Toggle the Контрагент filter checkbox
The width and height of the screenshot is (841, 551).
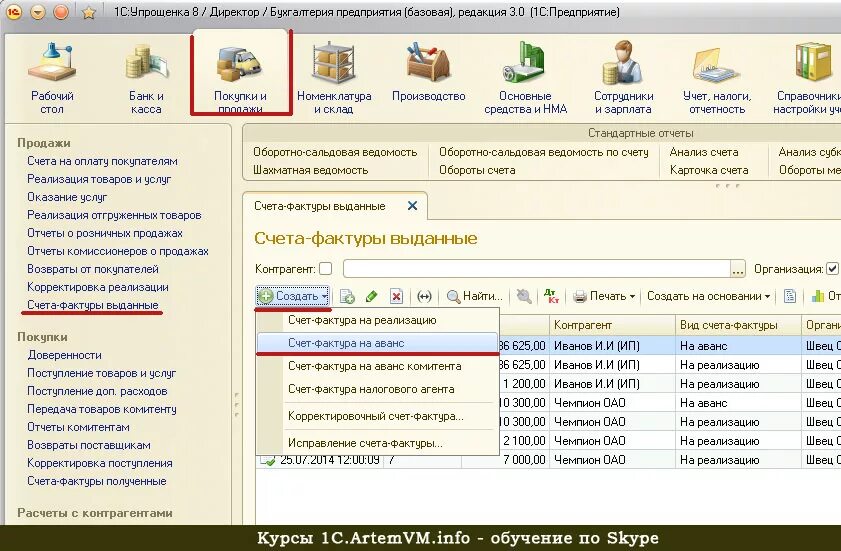325,268
